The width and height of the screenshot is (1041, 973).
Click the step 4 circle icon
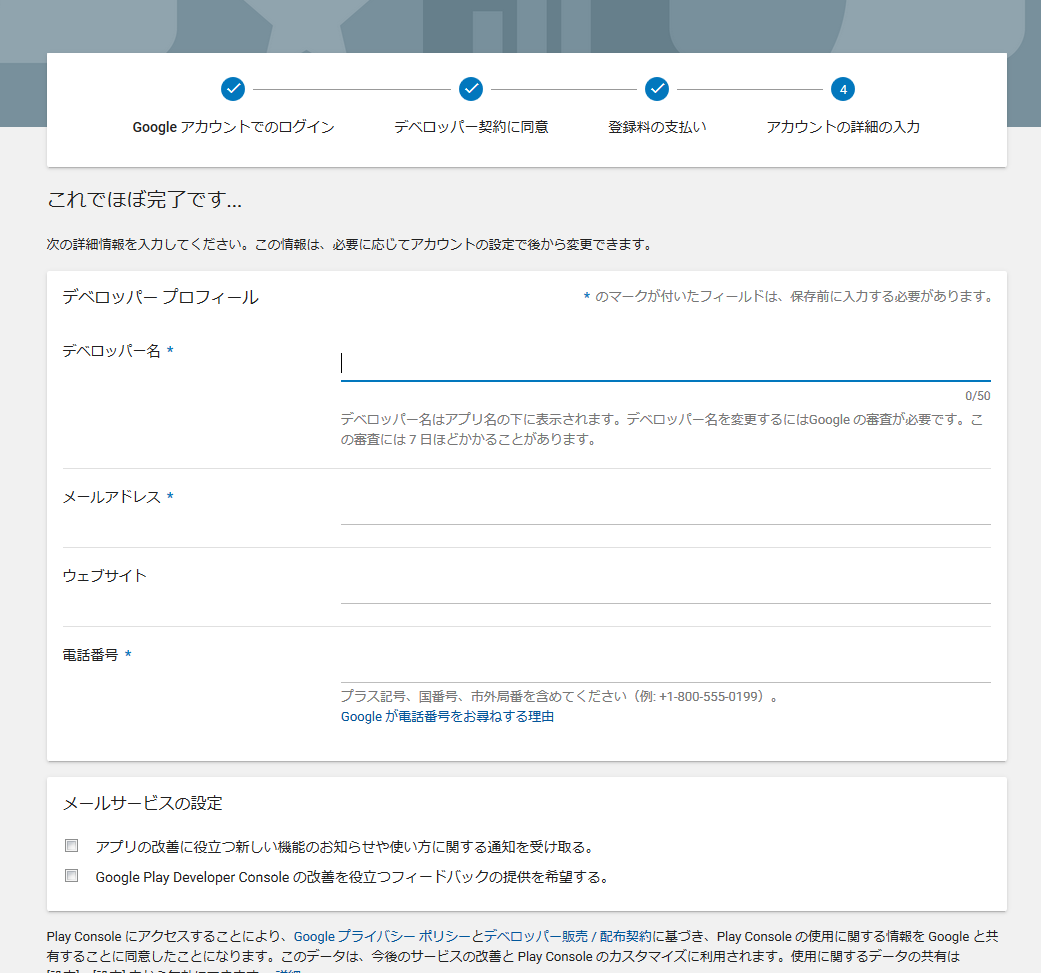click(843, 89)
